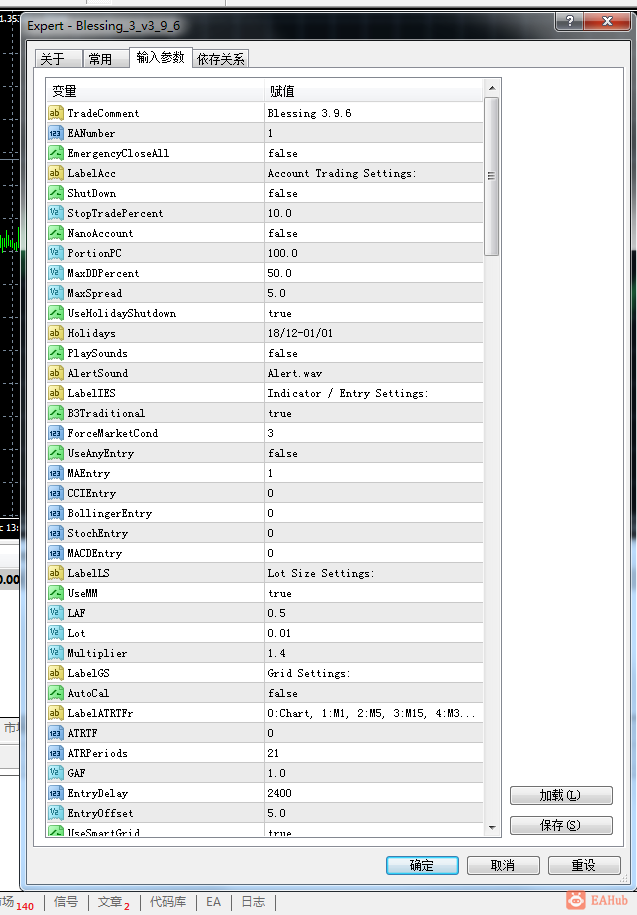Select the EmergencyCloseAll value false
Screen dimensions: 637x915
point(282,153)
